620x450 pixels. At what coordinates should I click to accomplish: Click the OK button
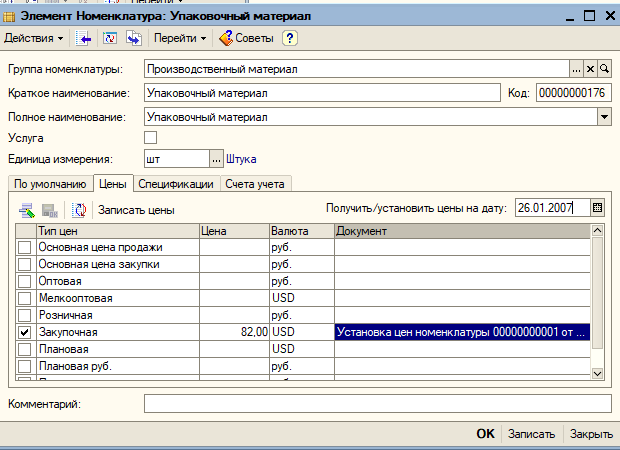pos(485,434)
